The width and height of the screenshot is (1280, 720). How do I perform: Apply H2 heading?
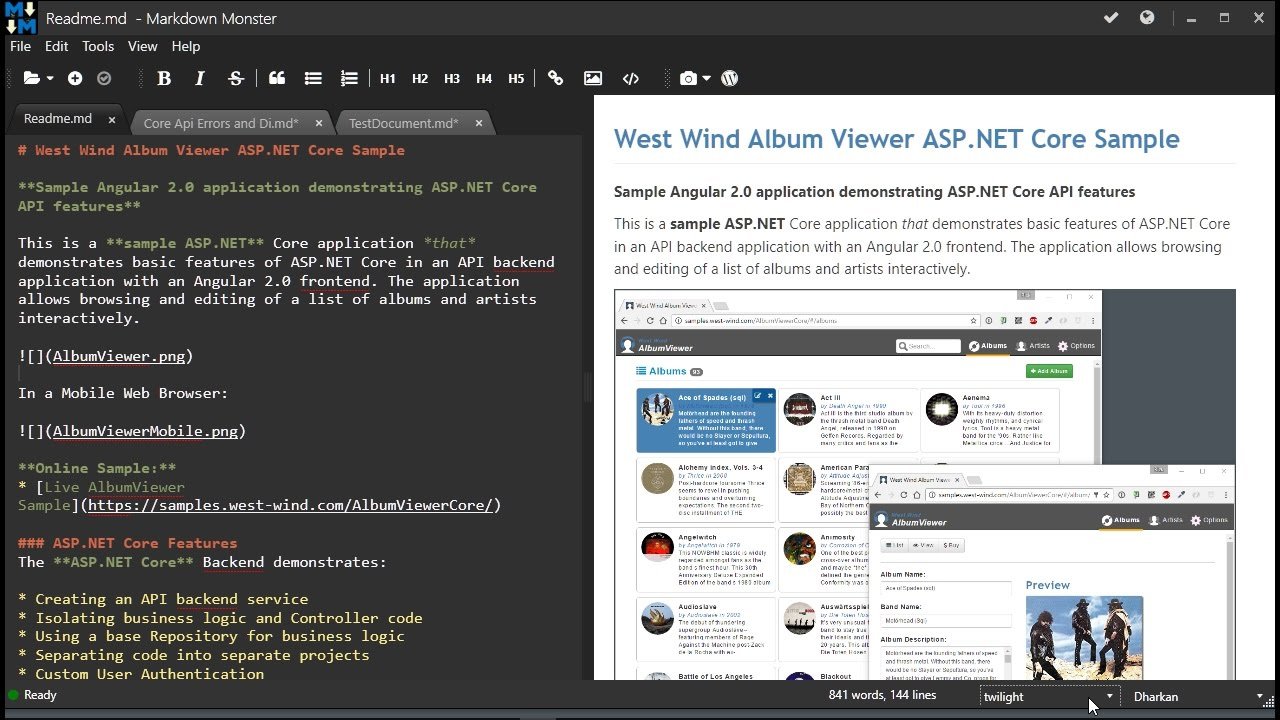(420, 78)
